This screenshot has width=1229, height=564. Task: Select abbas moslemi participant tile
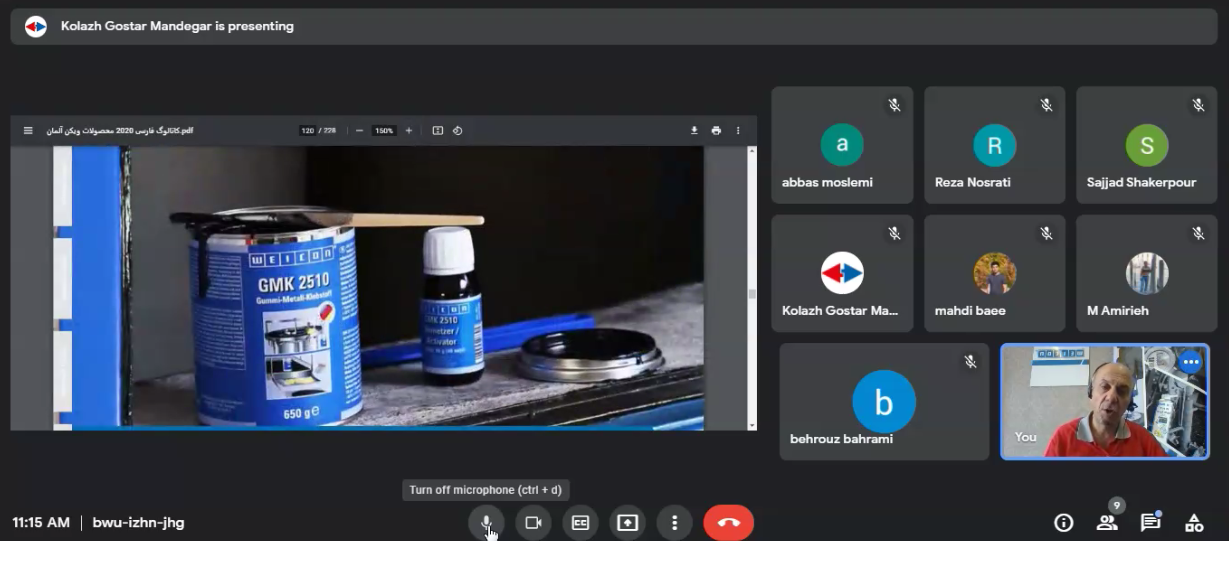[x=842, y=145]
